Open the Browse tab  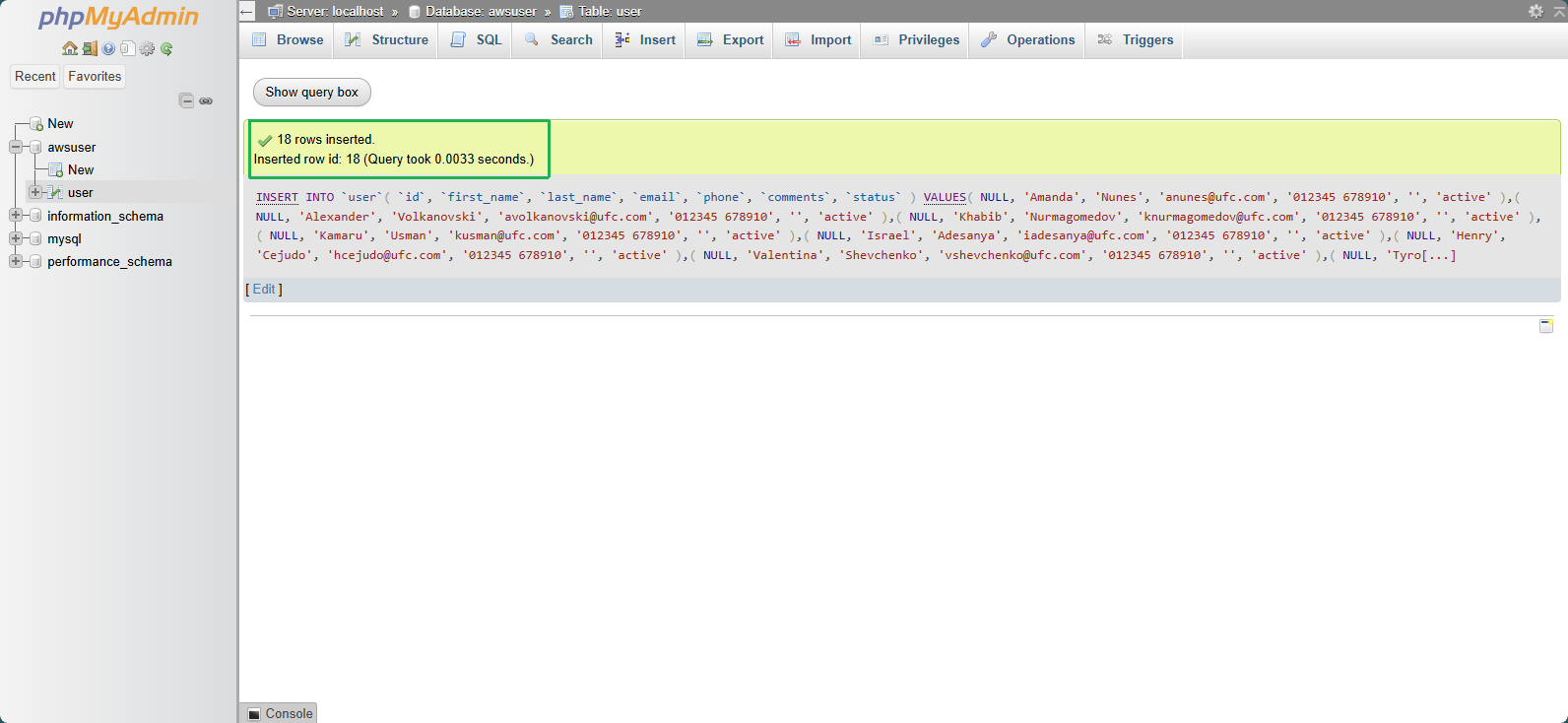click(287, 40)
